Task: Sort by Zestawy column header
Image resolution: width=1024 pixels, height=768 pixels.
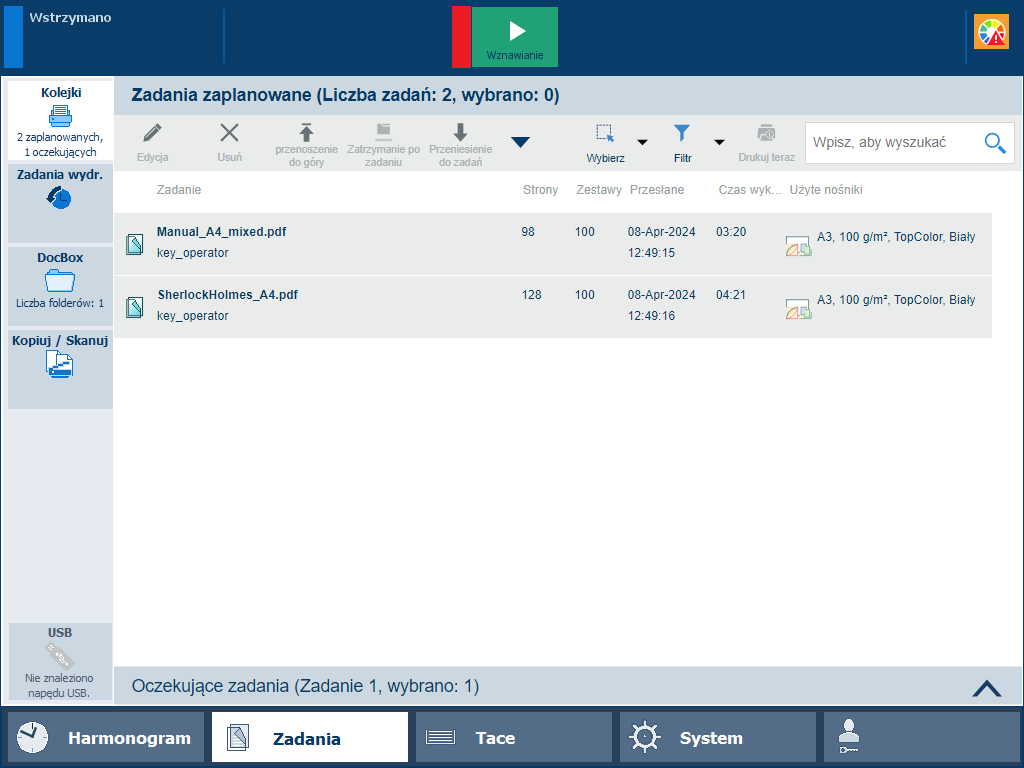Action: [599, 189]
